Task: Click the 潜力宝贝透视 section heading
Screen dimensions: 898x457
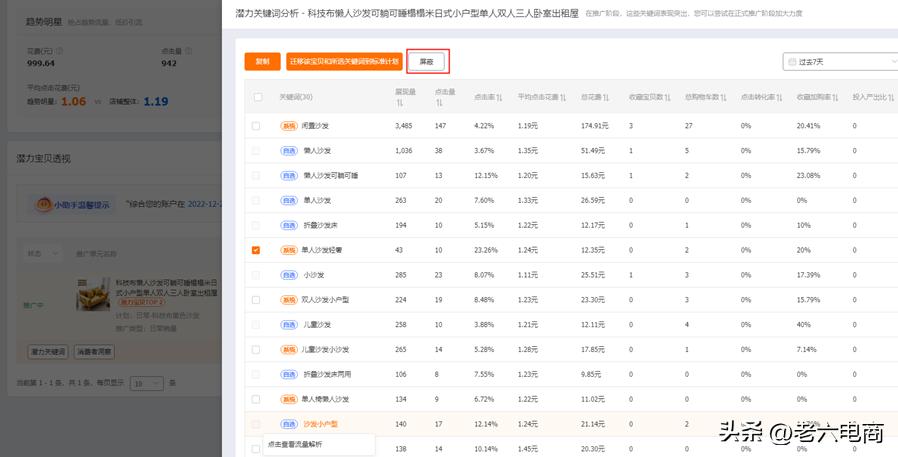Action: click(x=44, y=159)
